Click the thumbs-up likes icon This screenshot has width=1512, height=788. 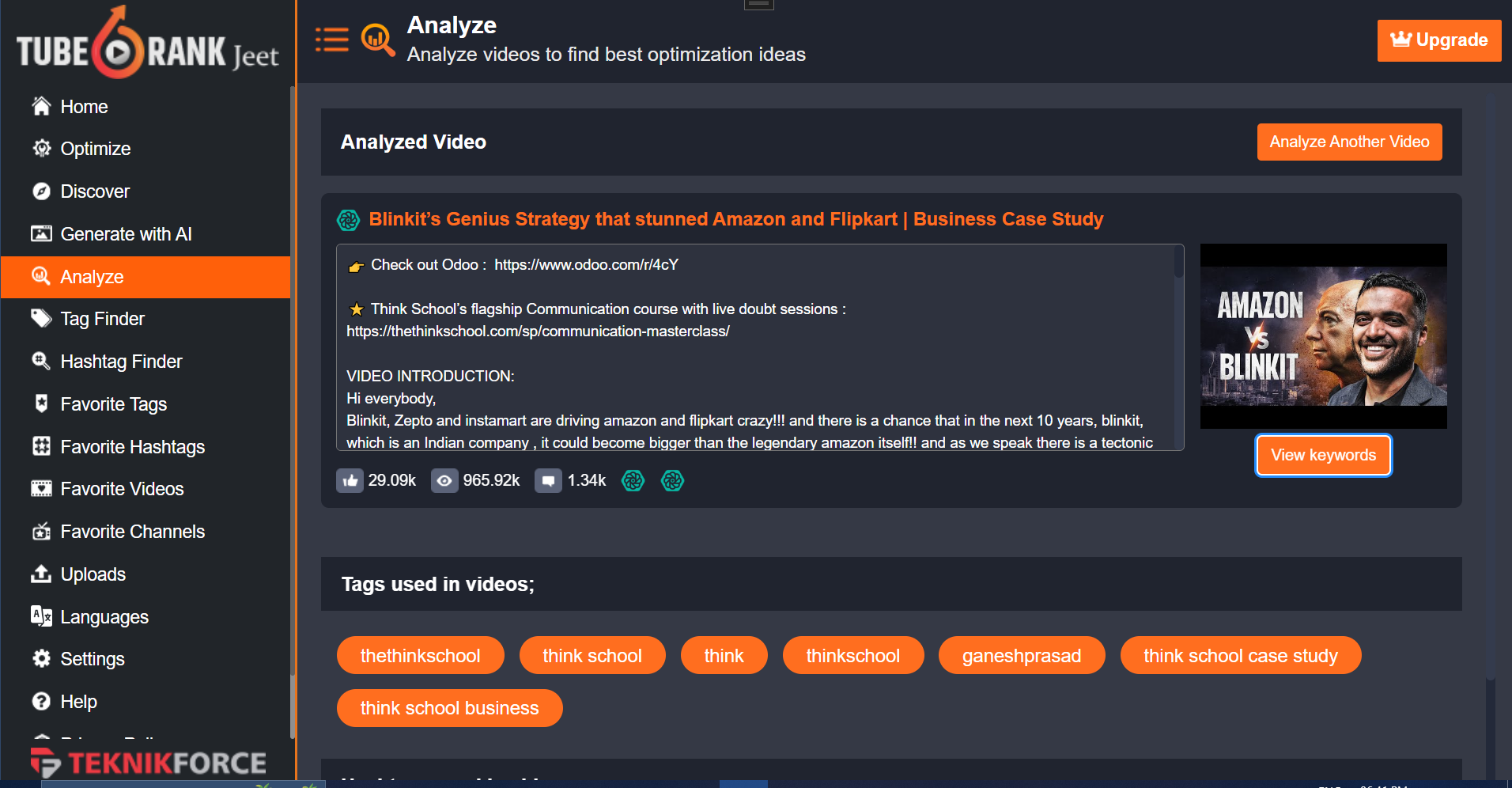point(350,480)
